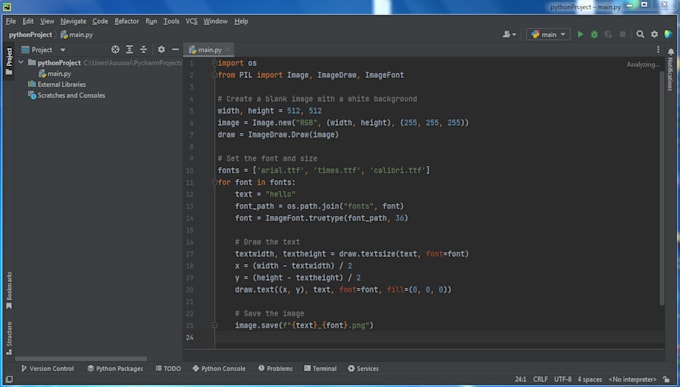Toggle the Bookmarks tool window

(9, 290)
